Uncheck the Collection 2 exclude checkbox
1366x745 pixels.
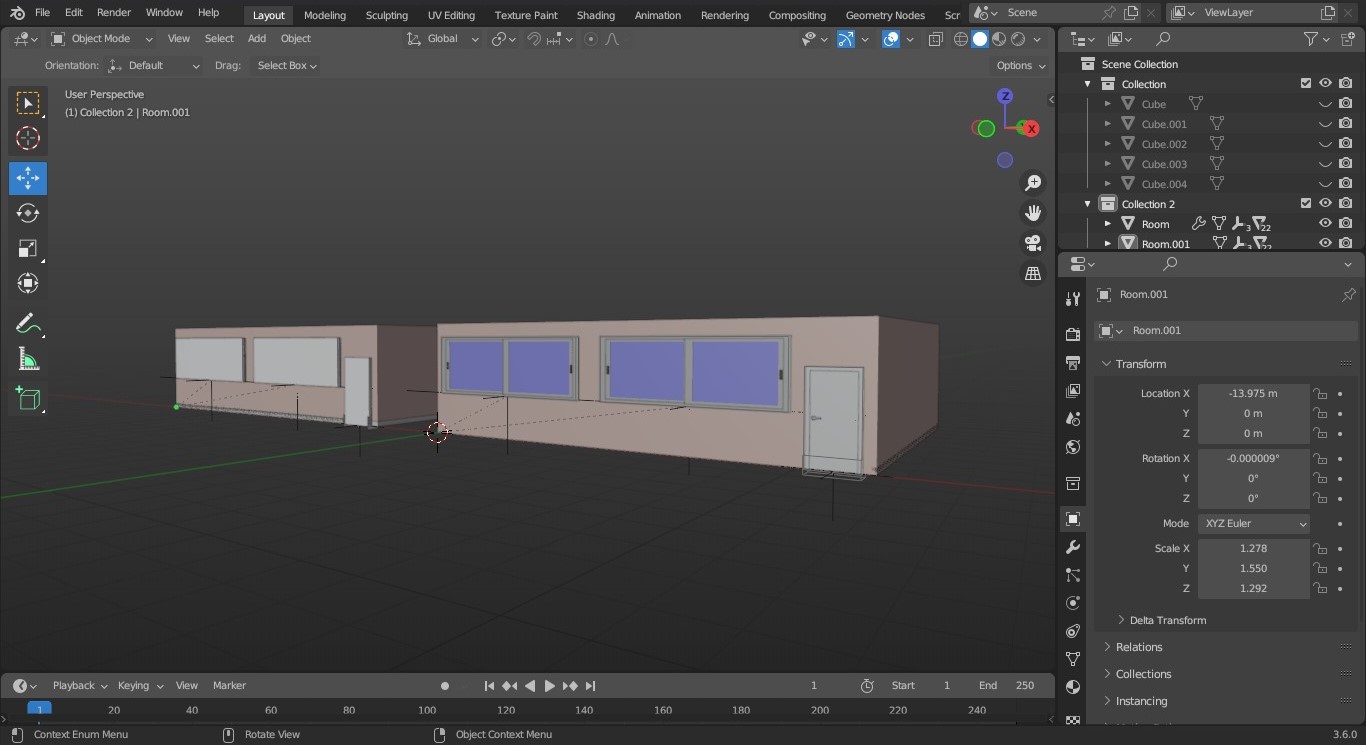(x=1305, y=203)
